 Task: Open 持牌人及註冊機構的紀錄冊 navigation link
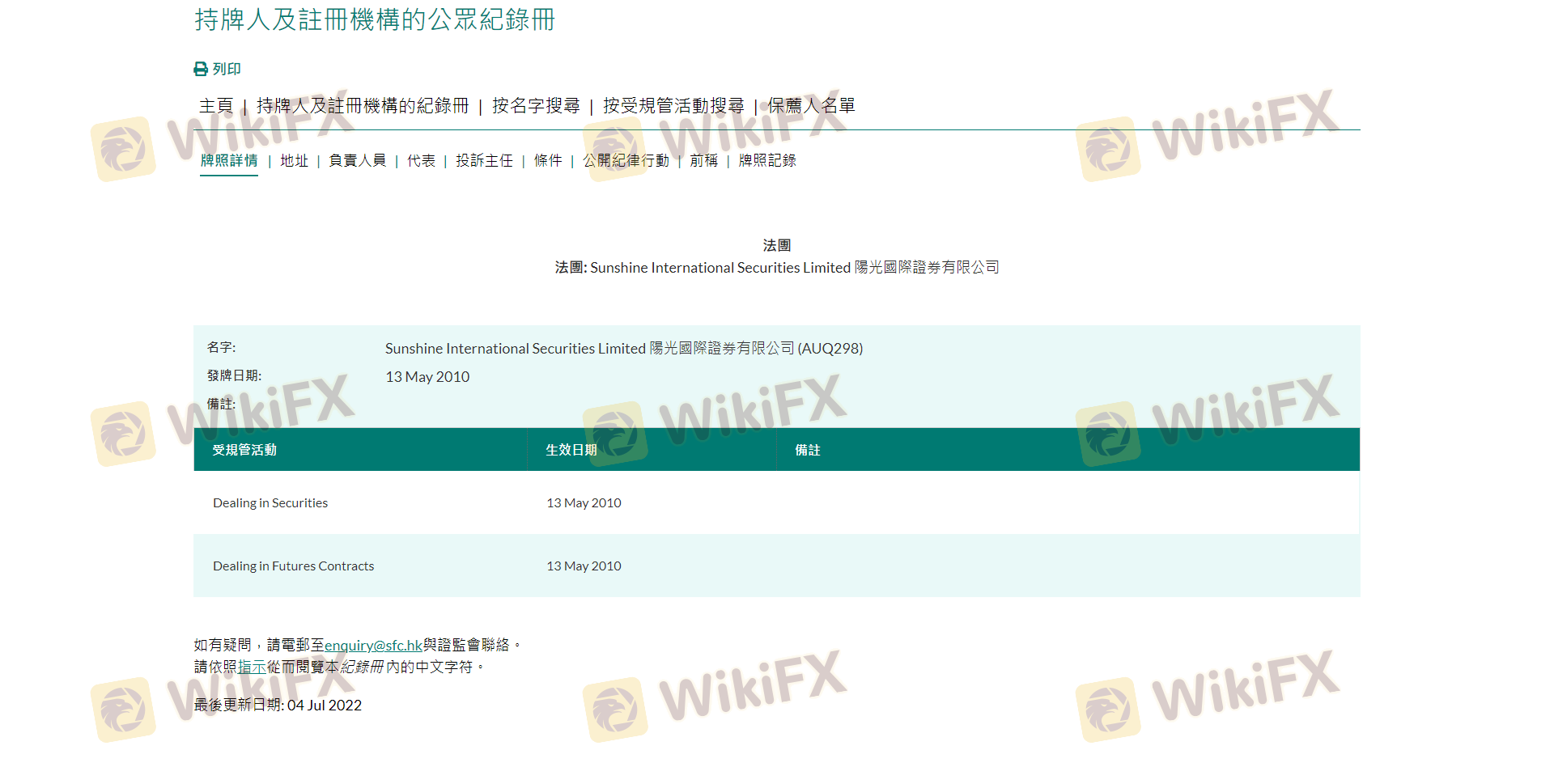click(363, 106)
